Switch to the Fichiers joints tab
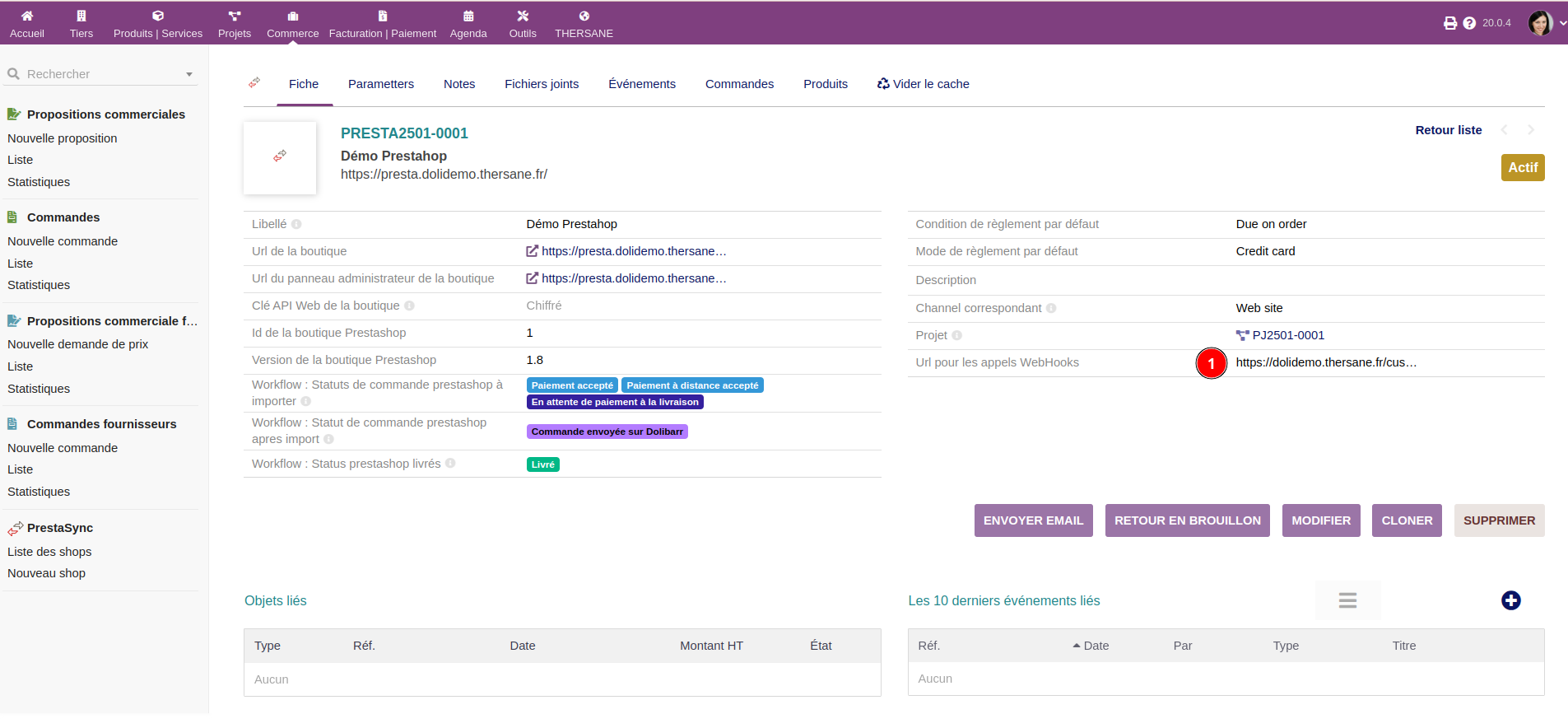The image size is (1568, 728). [541, 84]
